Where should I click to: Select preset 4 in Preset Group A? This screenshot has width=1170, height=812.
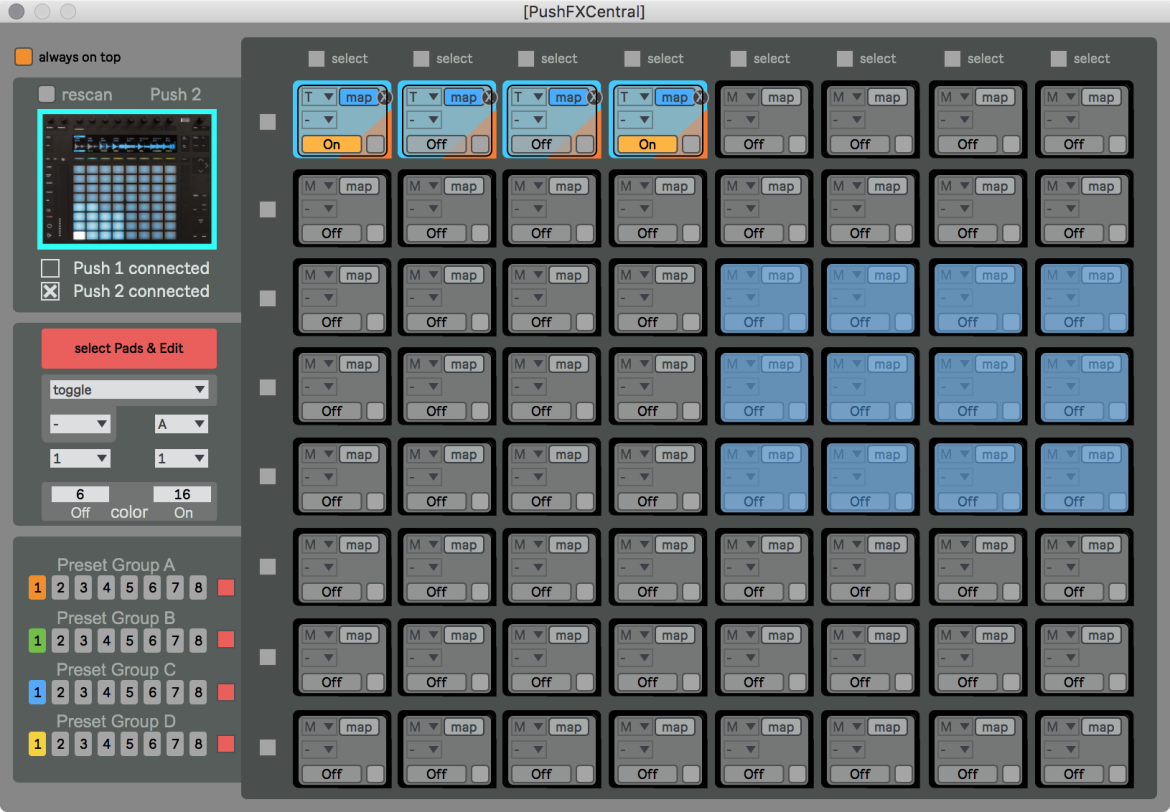(107, 587)
